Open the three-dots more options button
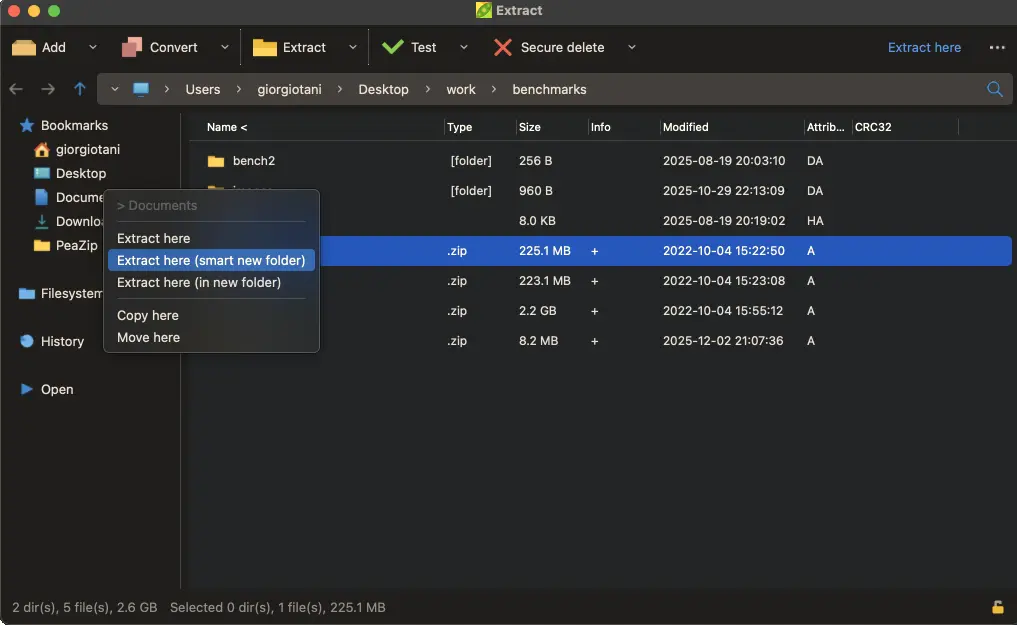Screen dimensions: 1017x625 997,47
